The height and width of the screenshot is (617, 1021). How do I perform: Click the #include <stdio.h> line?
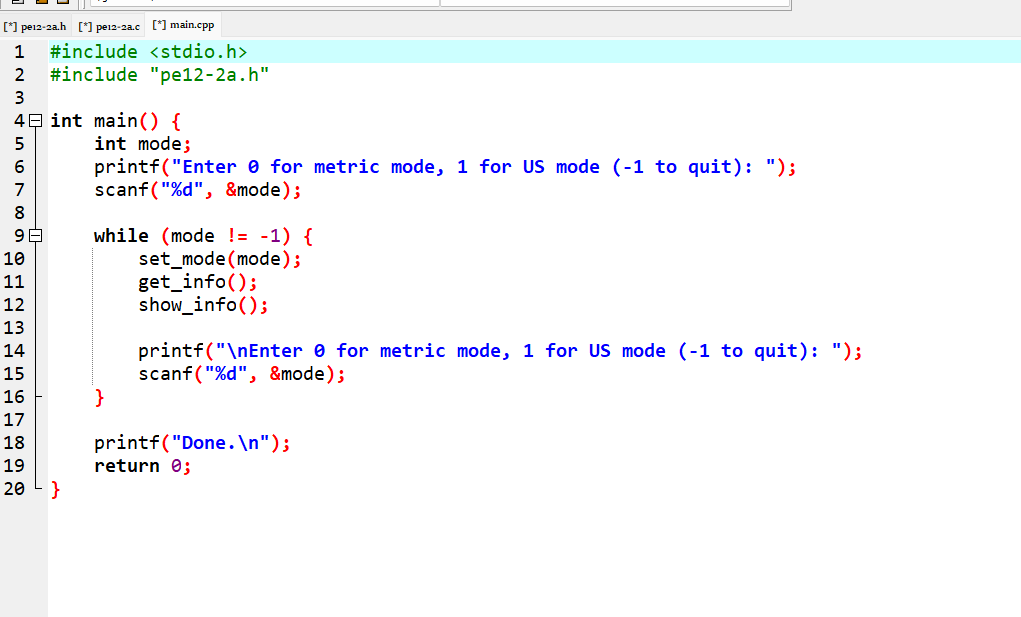point(148,52)
